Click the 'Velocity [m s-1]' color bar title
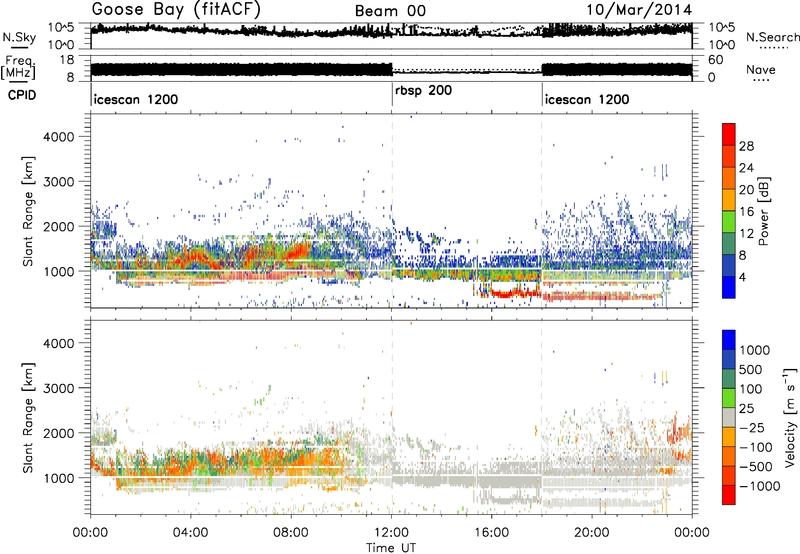The height and width of the screenshot is (554, 800). (790, 417)
